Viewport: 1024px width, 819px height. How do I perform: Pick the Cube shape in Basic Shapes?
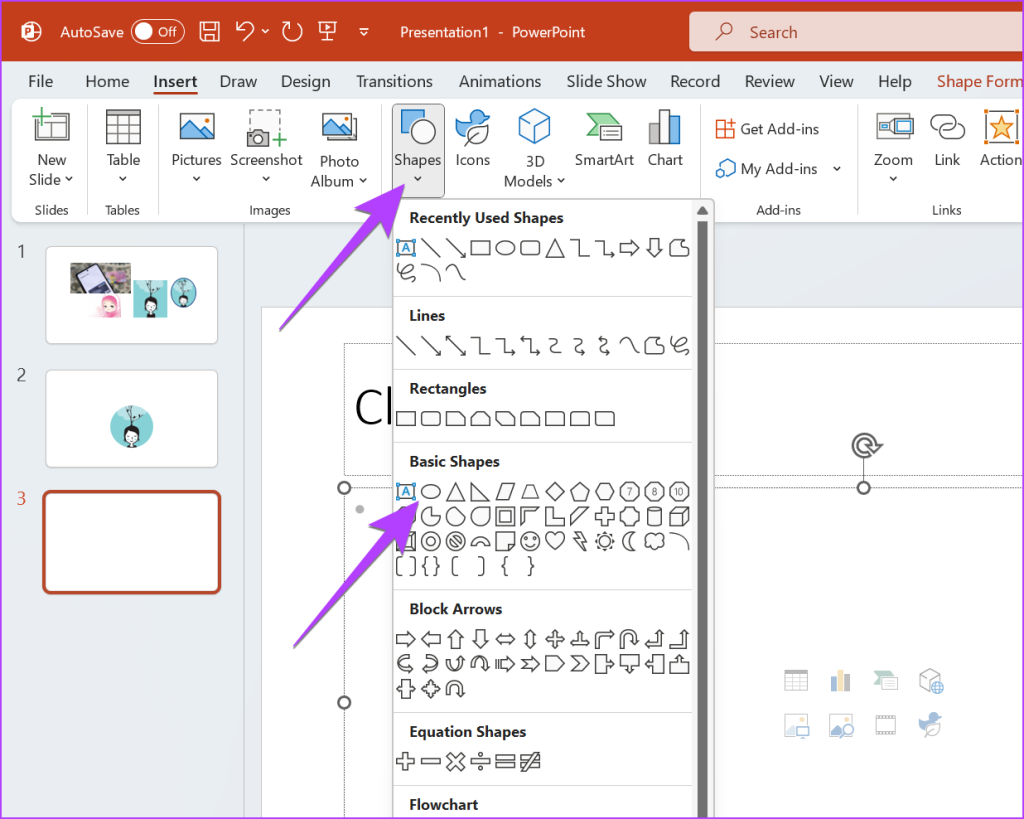click(679, 516)
